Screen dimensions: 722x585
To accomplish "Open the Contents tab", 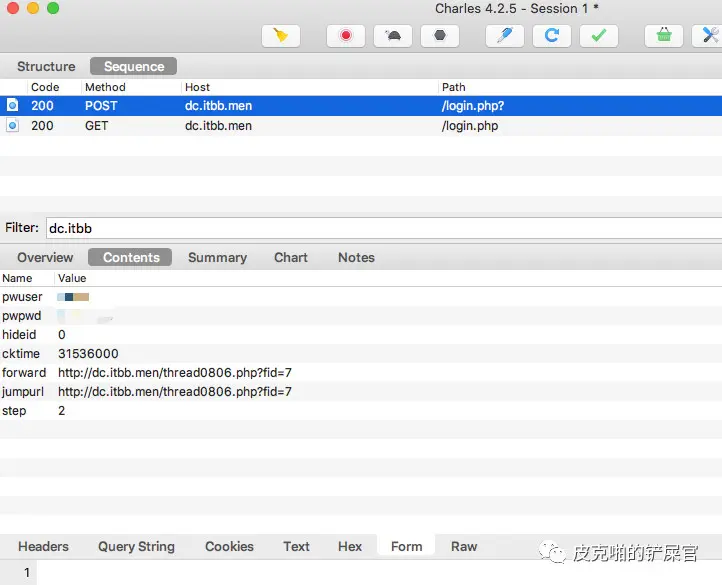I will point(130,257).
